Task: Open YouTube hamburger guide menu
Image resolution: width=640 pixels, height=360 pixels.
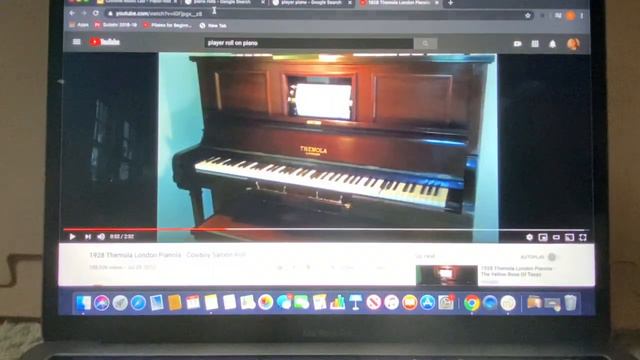Action: pos(76,42)
